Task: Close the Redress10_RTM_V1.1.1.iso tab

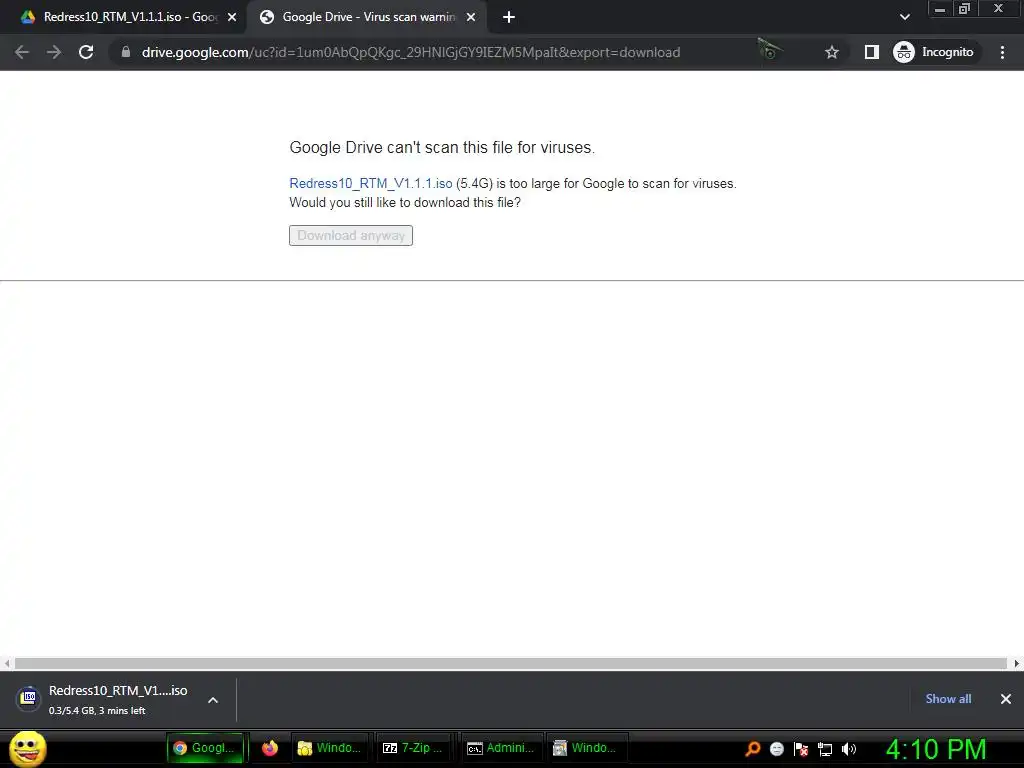Action: click(x=232, y=18)
